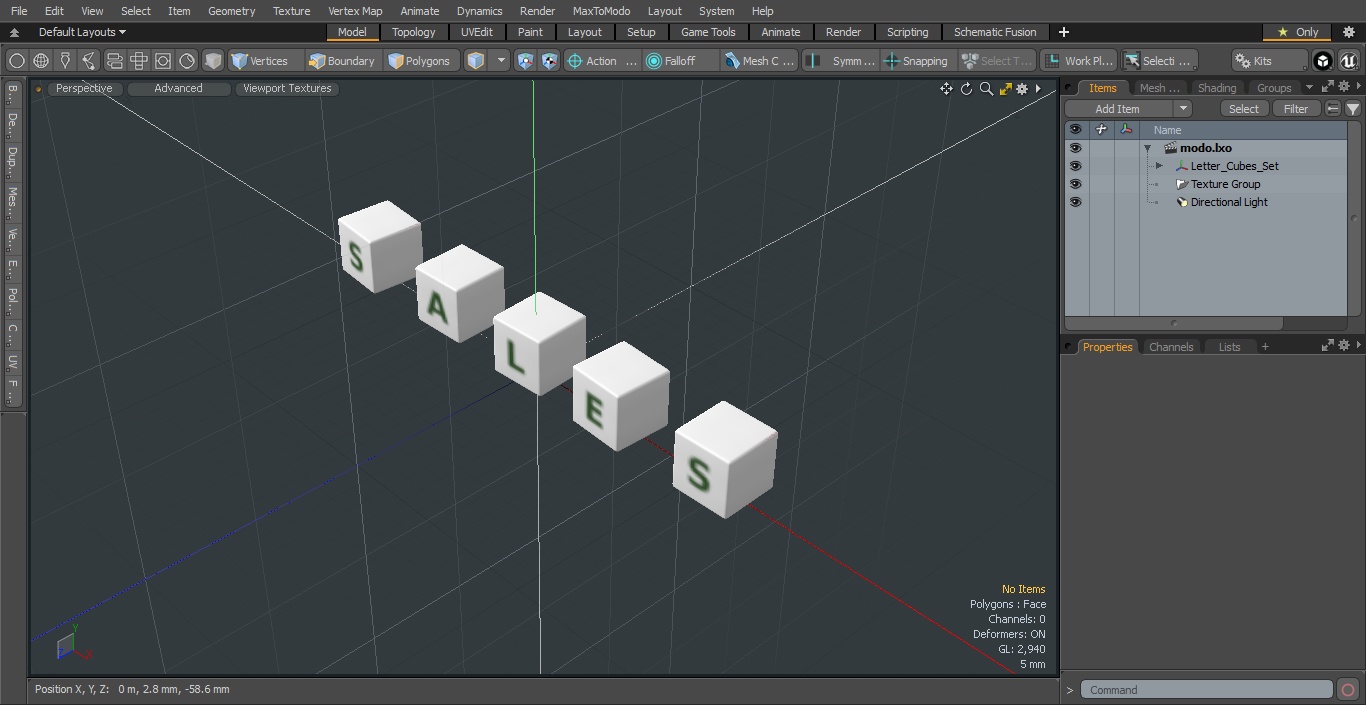
Task: Open the Items panel gear settings icon
Action: pyautogui.click(x=1344, y=87)
